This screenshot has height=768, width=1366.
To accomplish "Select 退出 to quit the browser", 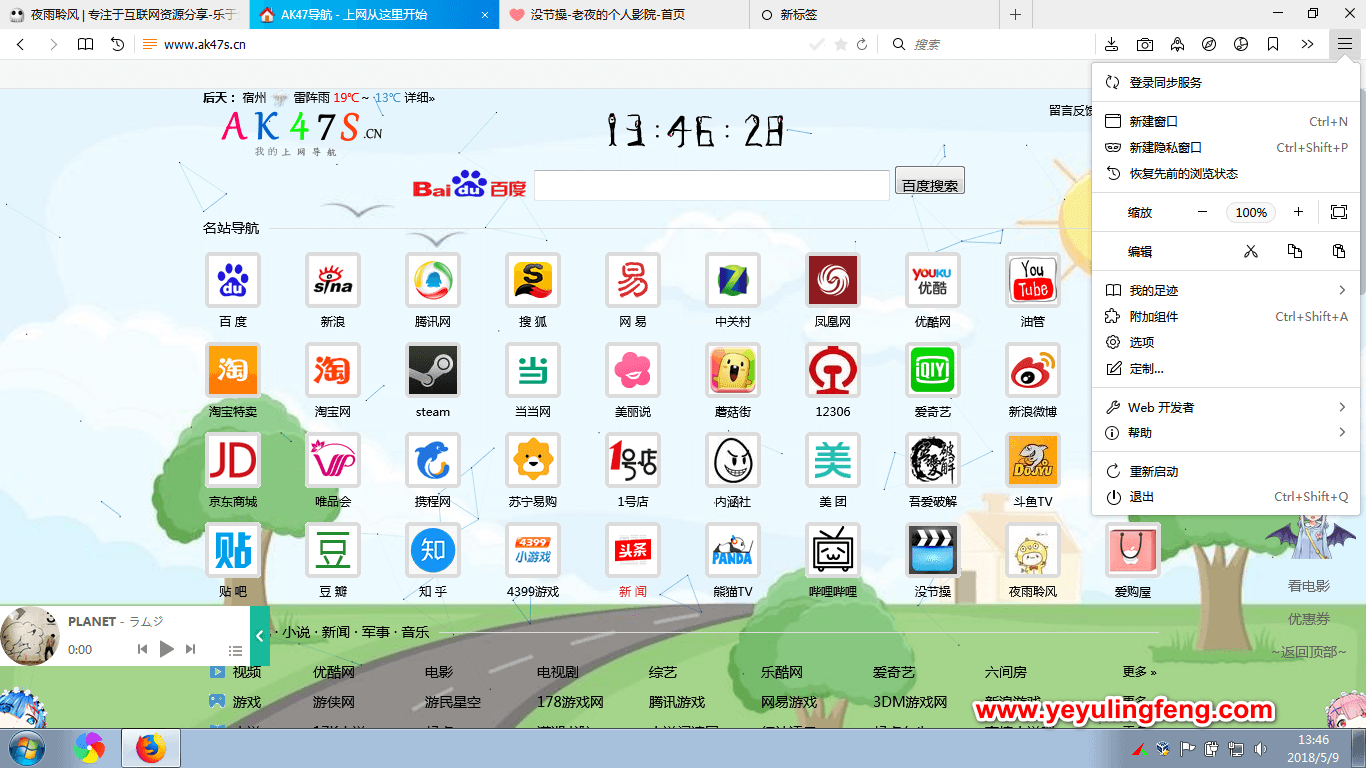I will coord(1226,496).
